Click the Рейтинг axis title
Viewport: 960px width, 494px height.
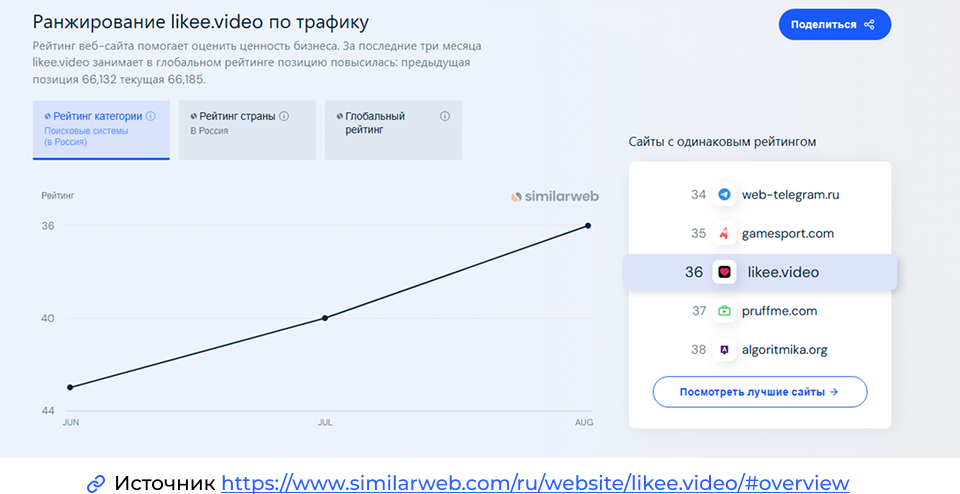(58, 196)
